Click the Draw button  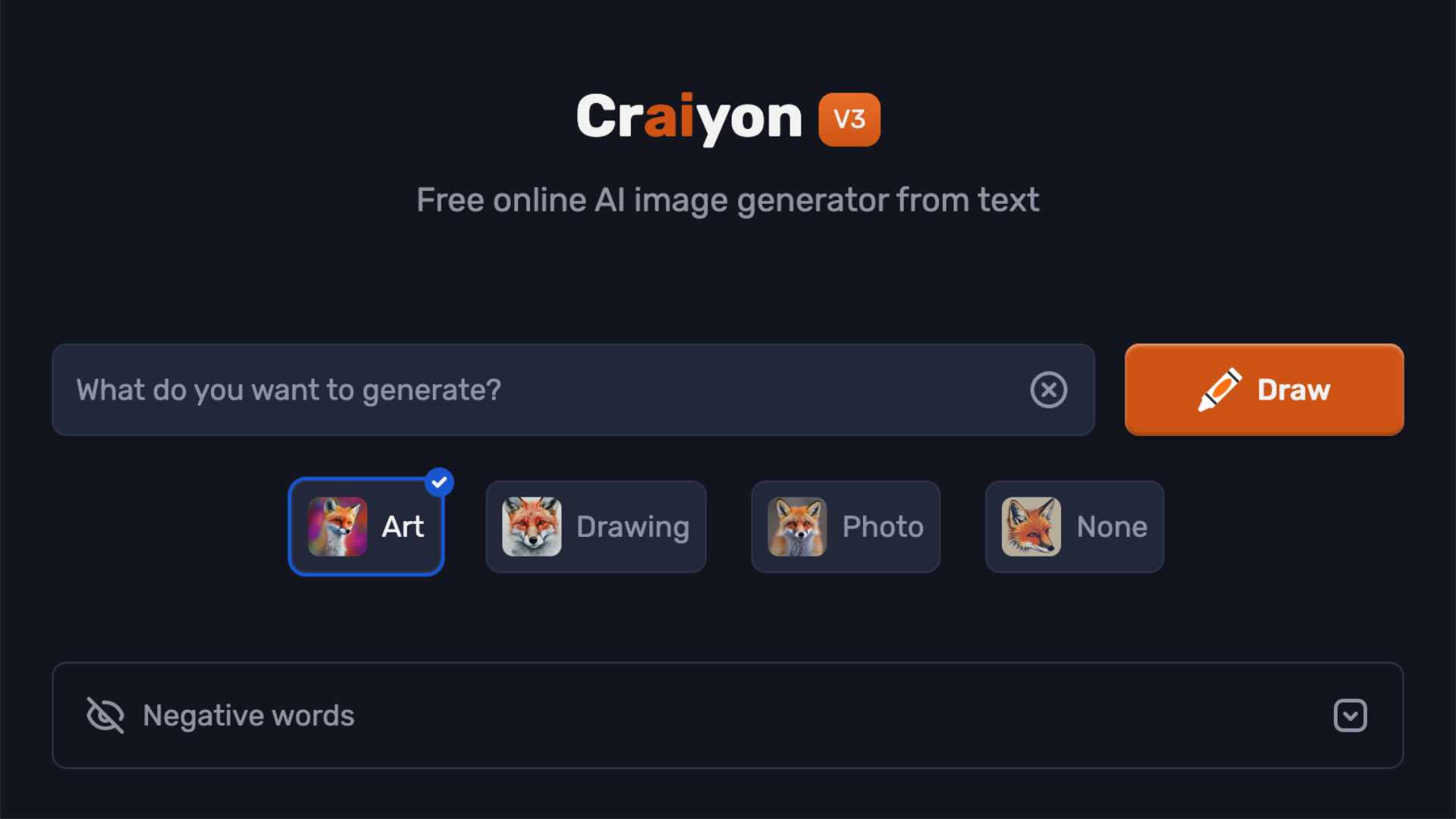point(1264,390)
